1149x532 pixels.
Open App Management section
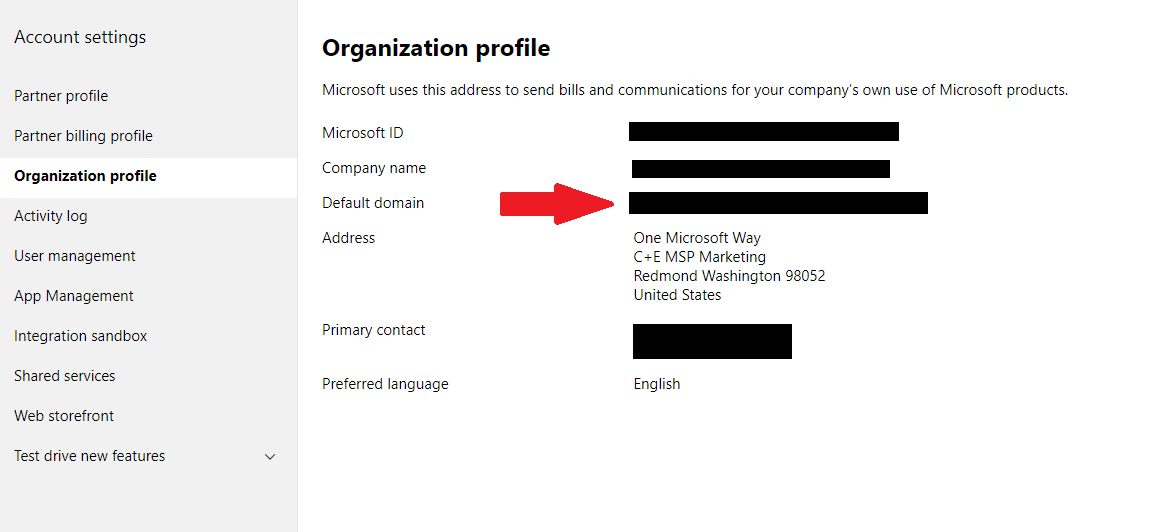click(x=74, y=296)
